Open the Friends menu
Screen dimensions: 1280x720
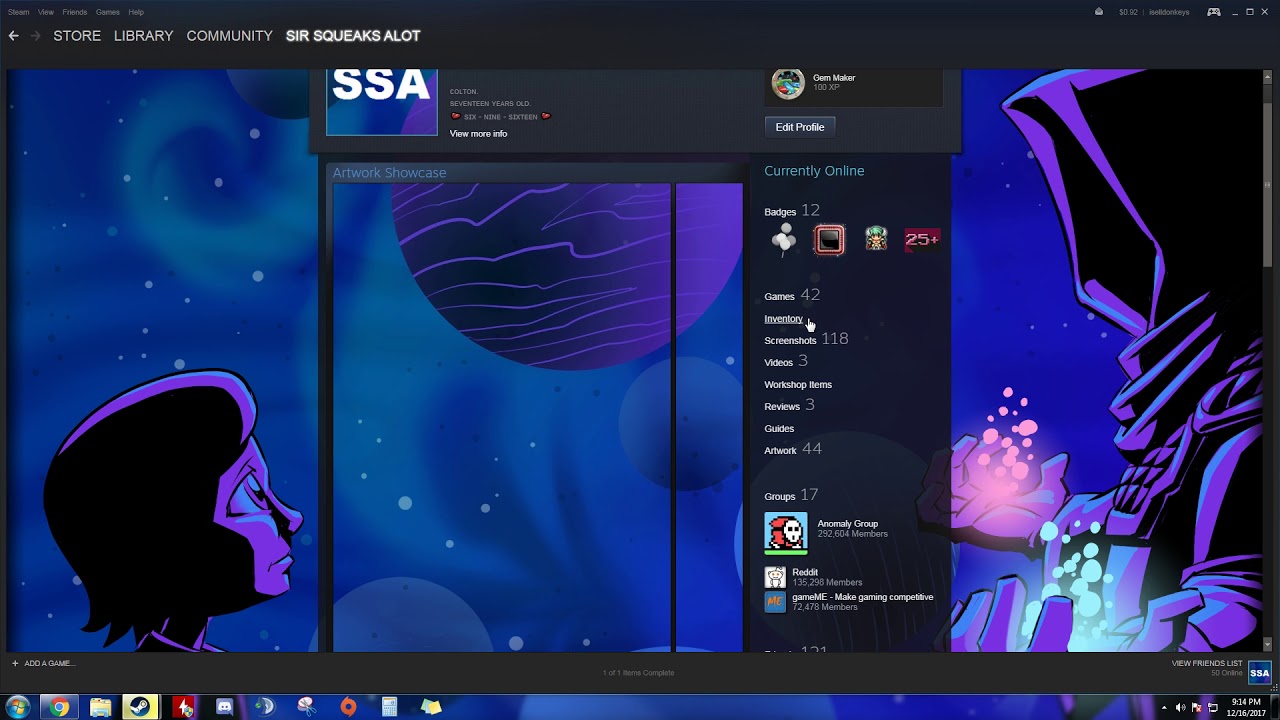[x=75, y=12]
